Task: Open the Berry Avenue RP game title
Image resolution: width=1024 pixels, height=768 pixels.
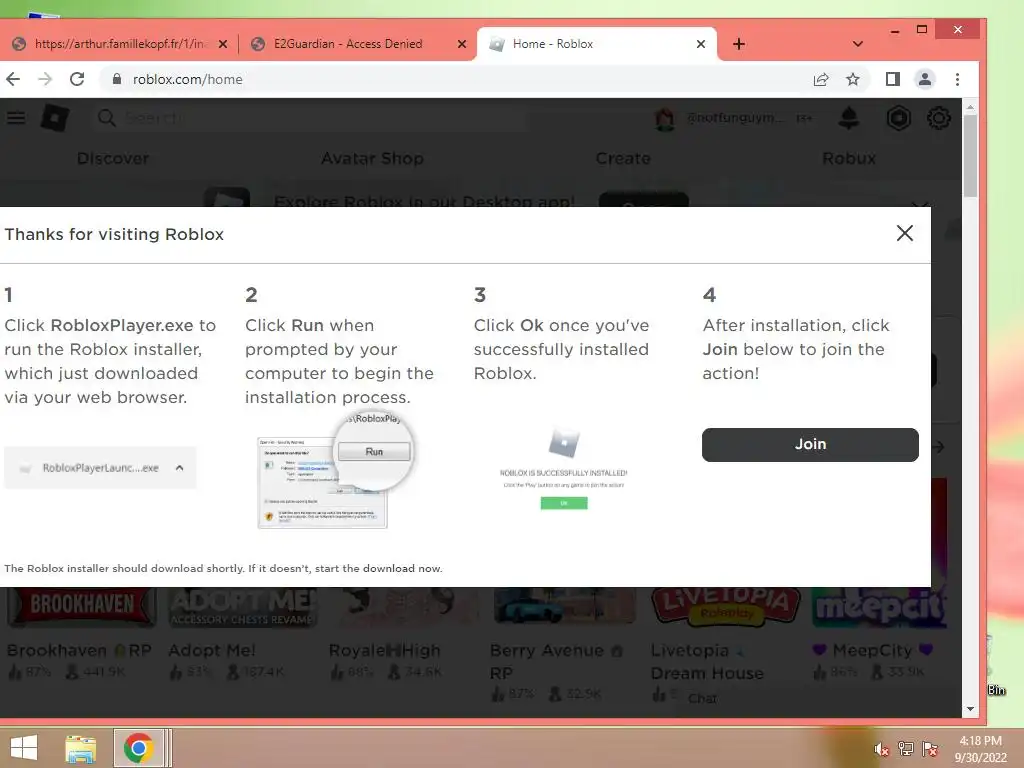Action: pyautogui.click(x=556, y=662)
